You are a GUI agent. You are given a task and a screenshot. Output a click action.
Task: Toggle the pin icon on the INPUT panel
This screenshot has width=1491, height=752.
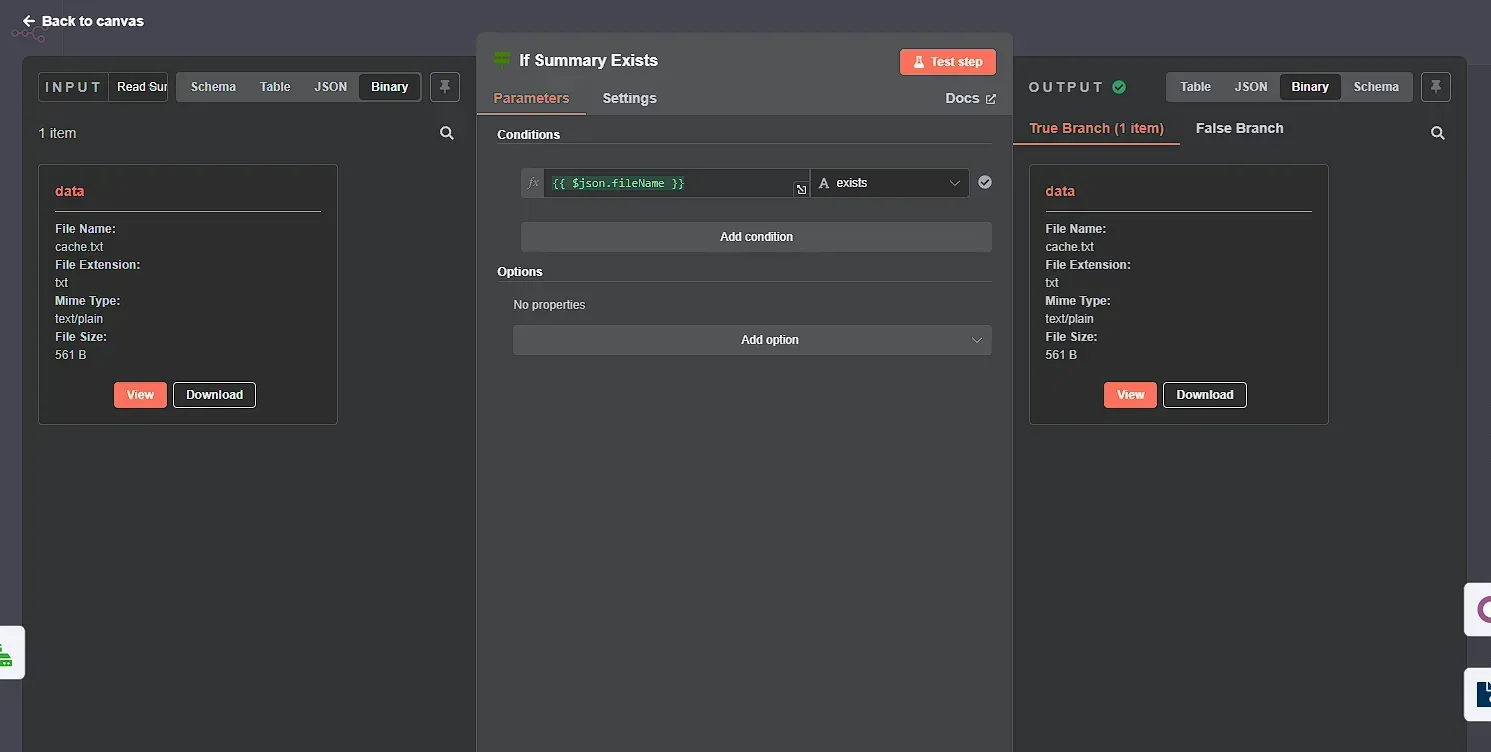pos(444,87)
